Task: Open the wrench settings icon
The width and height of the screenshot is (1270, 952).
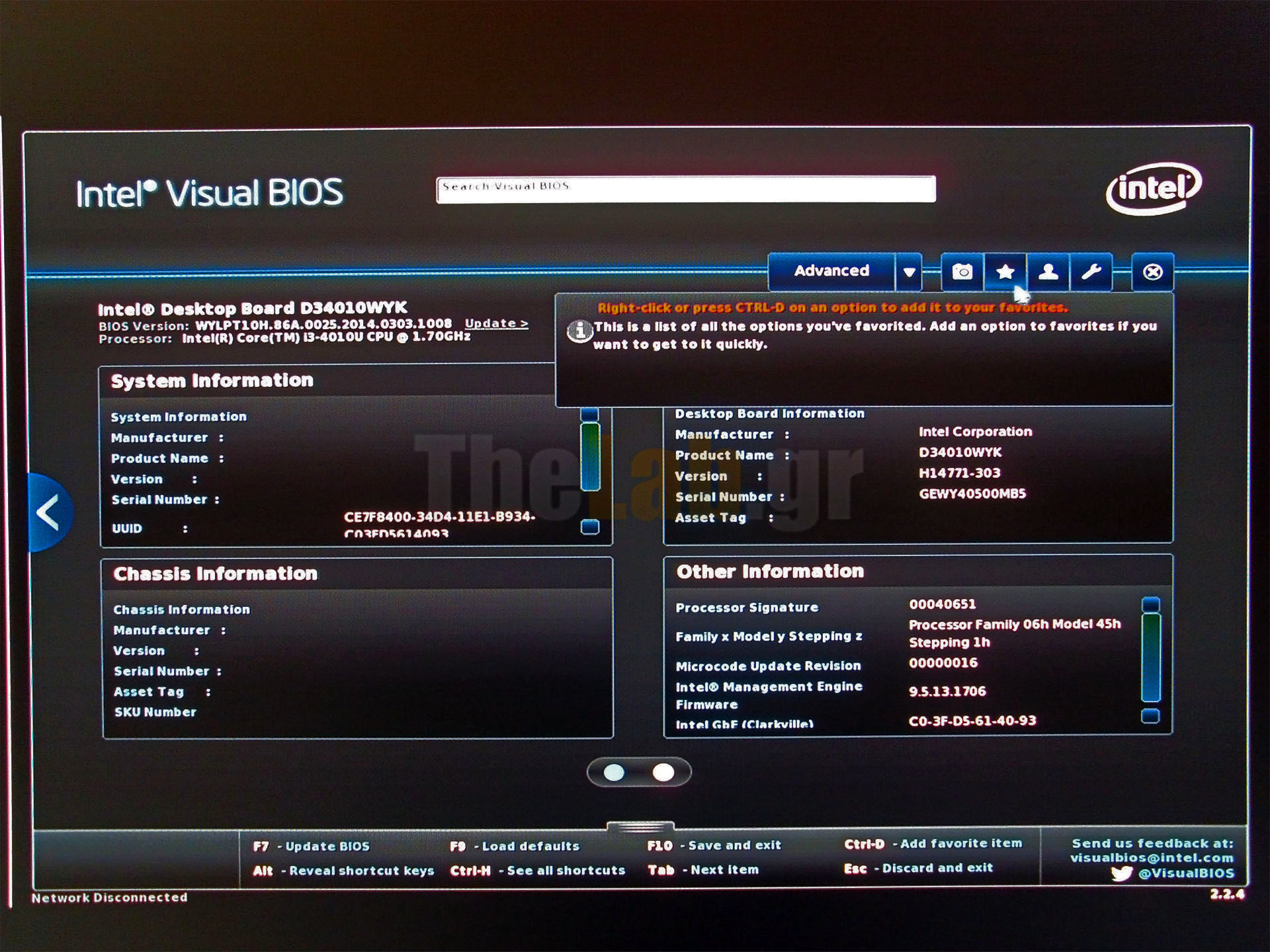Action: (1091, 272)
